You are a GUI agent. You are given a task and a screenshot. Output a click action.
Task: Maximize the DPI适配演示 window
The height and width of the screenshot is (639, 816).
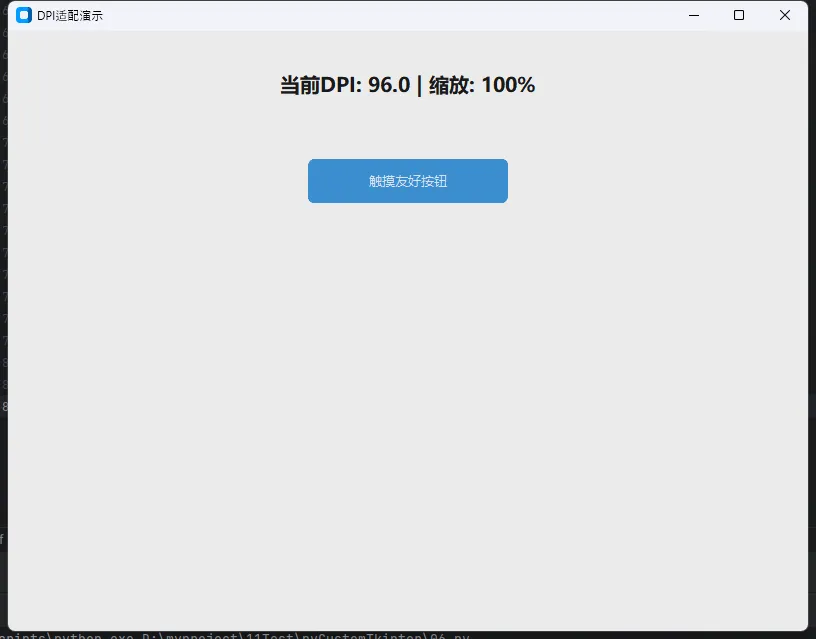[739, 15]
